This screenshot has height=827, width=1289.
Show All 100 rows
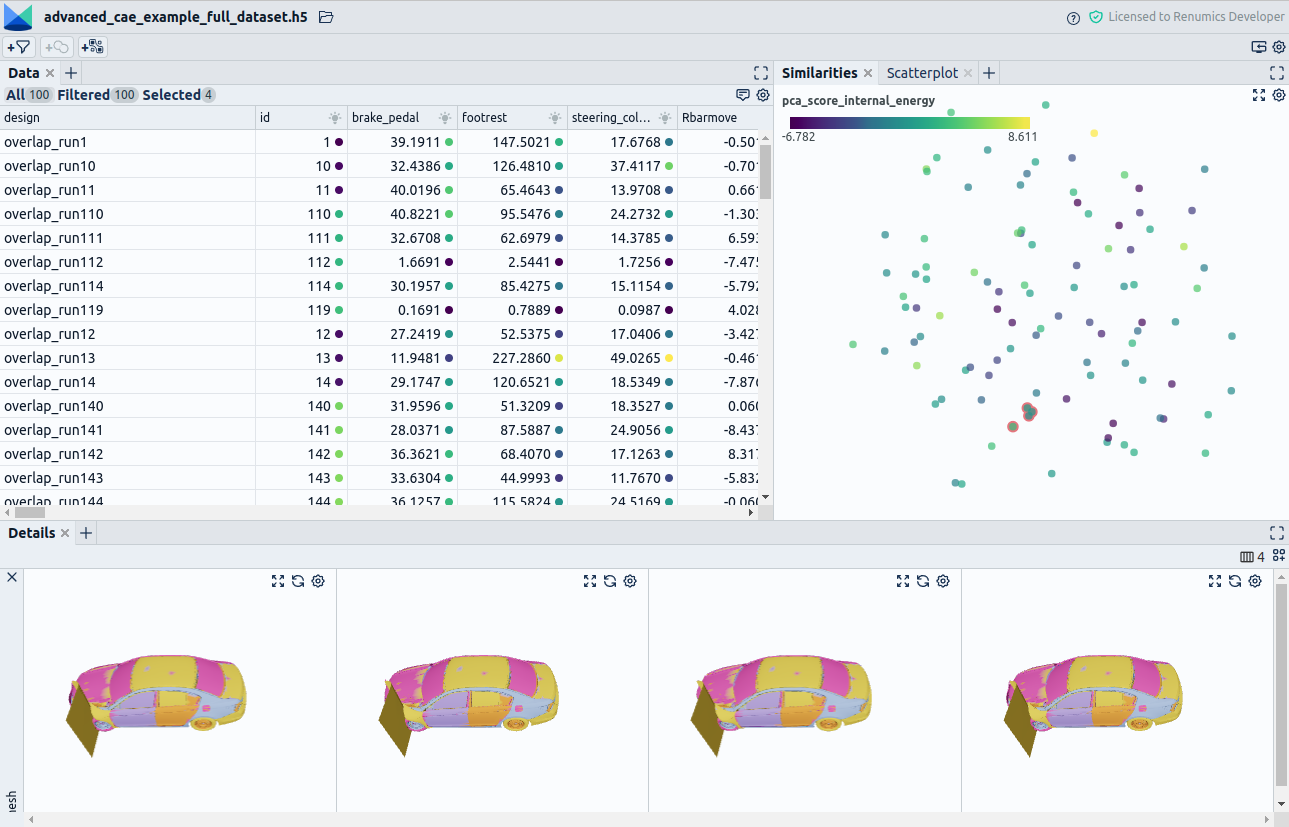pyautogui.click(x=29, y=95)
